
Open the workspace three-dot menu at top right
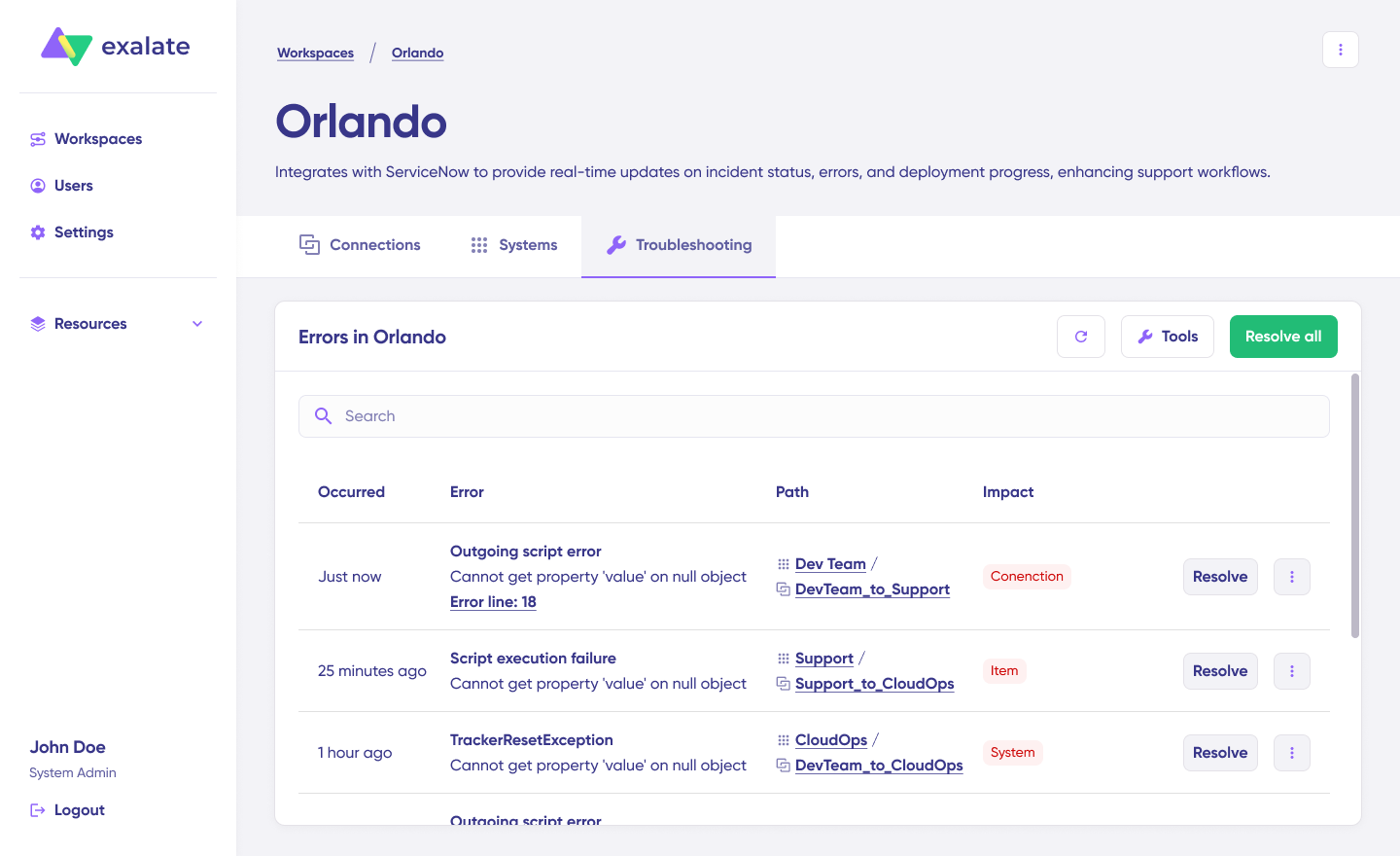pos(1341,50)
